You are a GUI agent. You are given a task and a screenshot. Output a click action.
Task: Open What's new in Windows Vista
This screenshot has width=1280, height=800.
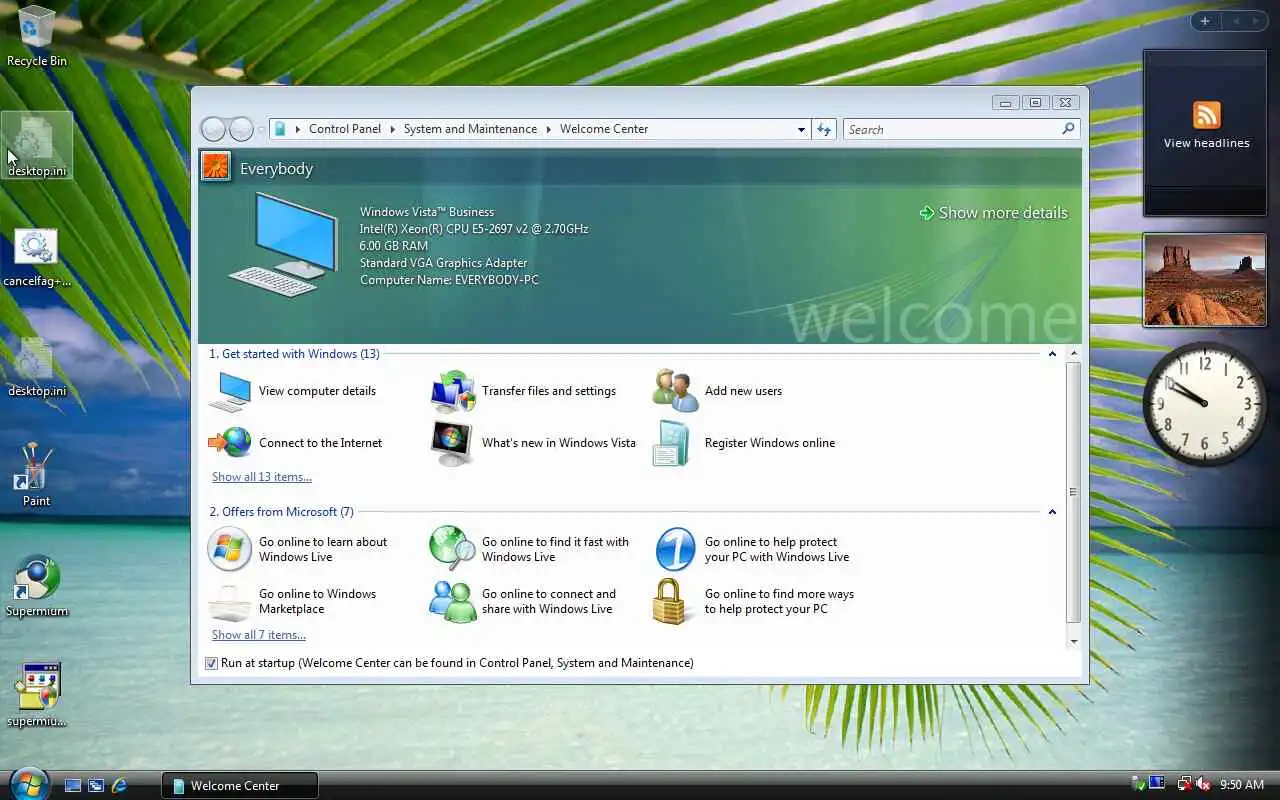[534, 443]
